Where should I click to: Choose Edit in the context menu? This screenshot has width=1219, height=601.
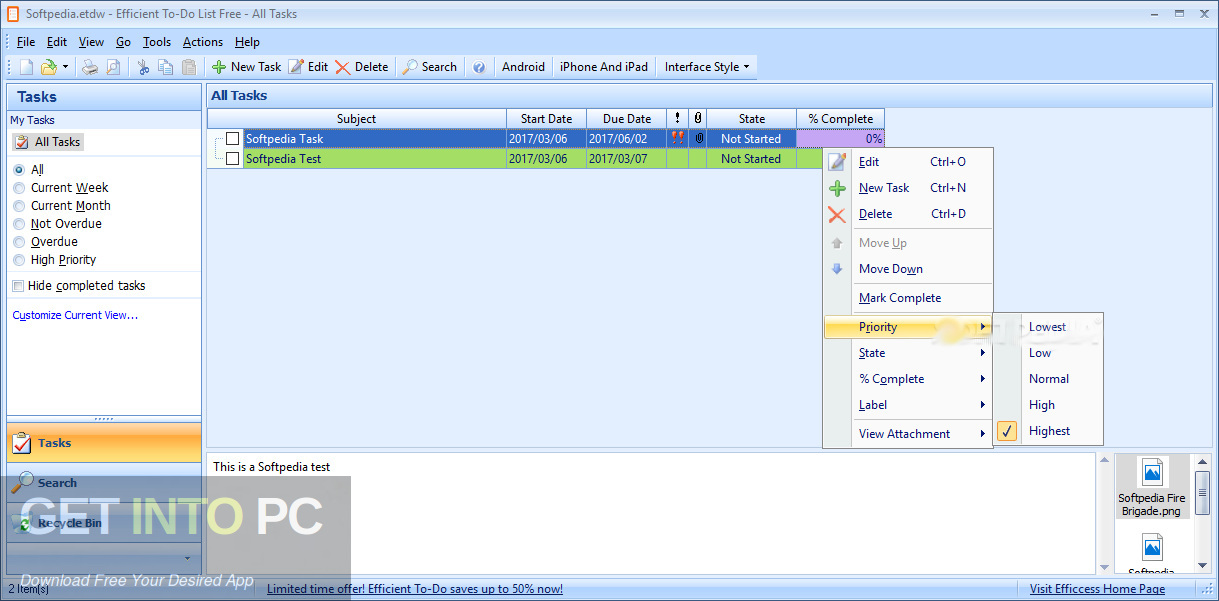click(908, 162)
